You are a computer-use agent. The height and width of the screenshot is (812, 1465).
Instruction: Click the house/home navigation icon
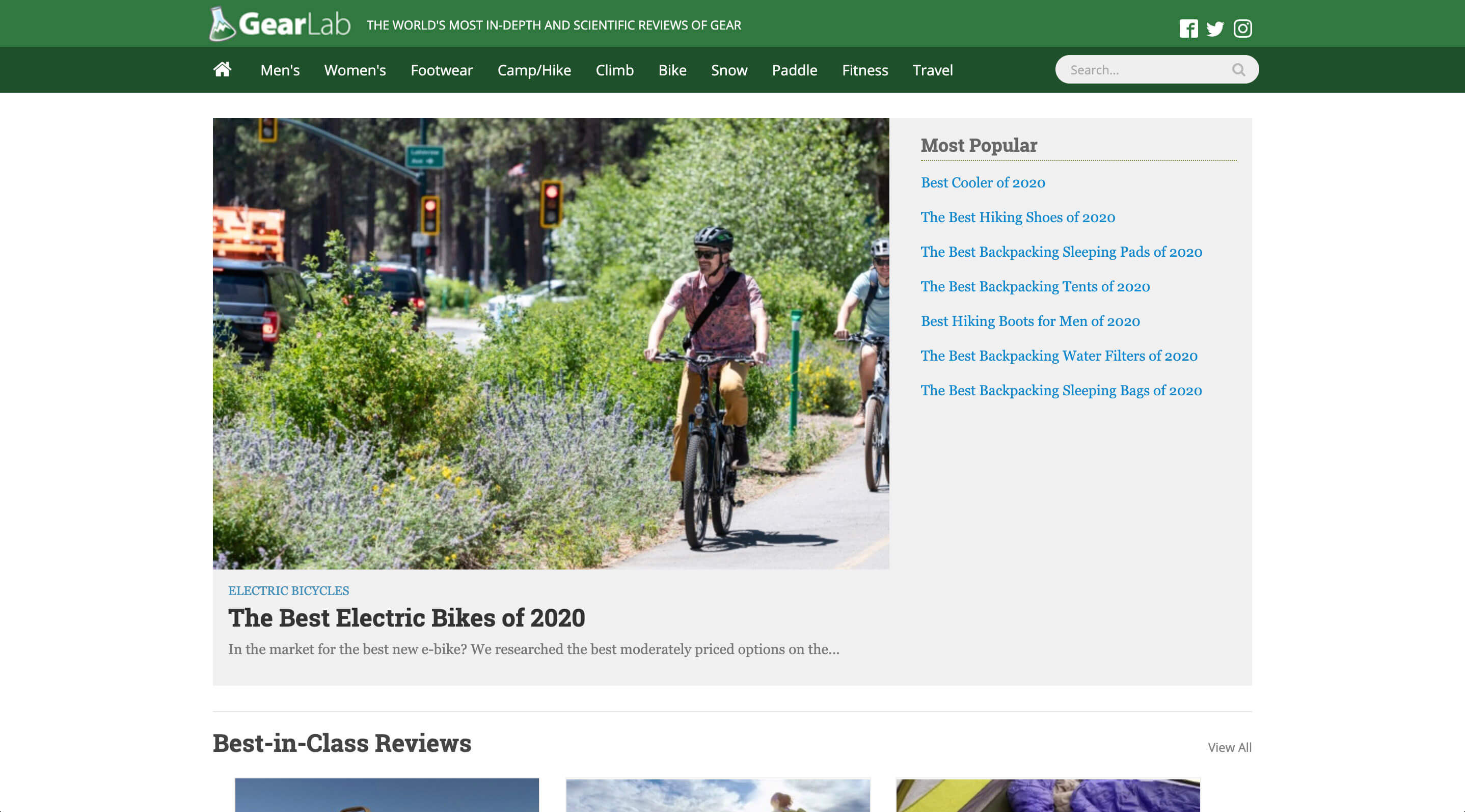click(x=222, y=69)
